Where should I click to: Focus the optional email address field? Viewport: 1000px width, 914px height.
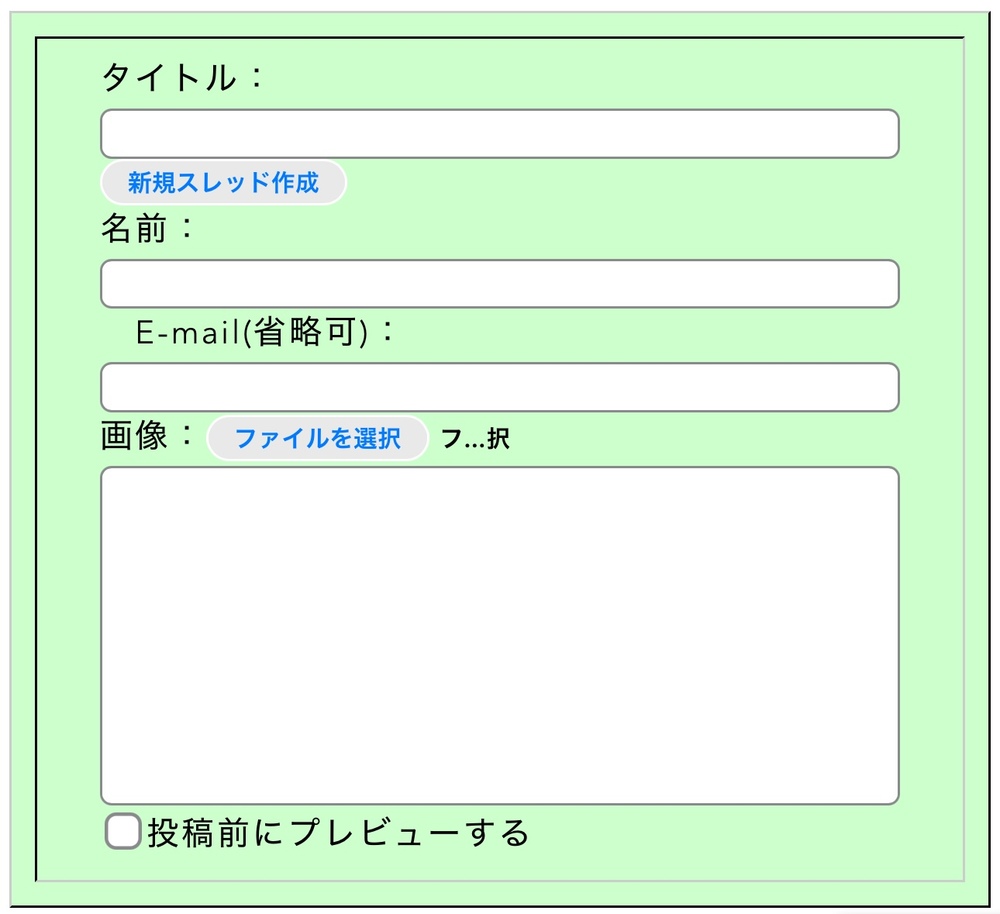tap(499, 387)
